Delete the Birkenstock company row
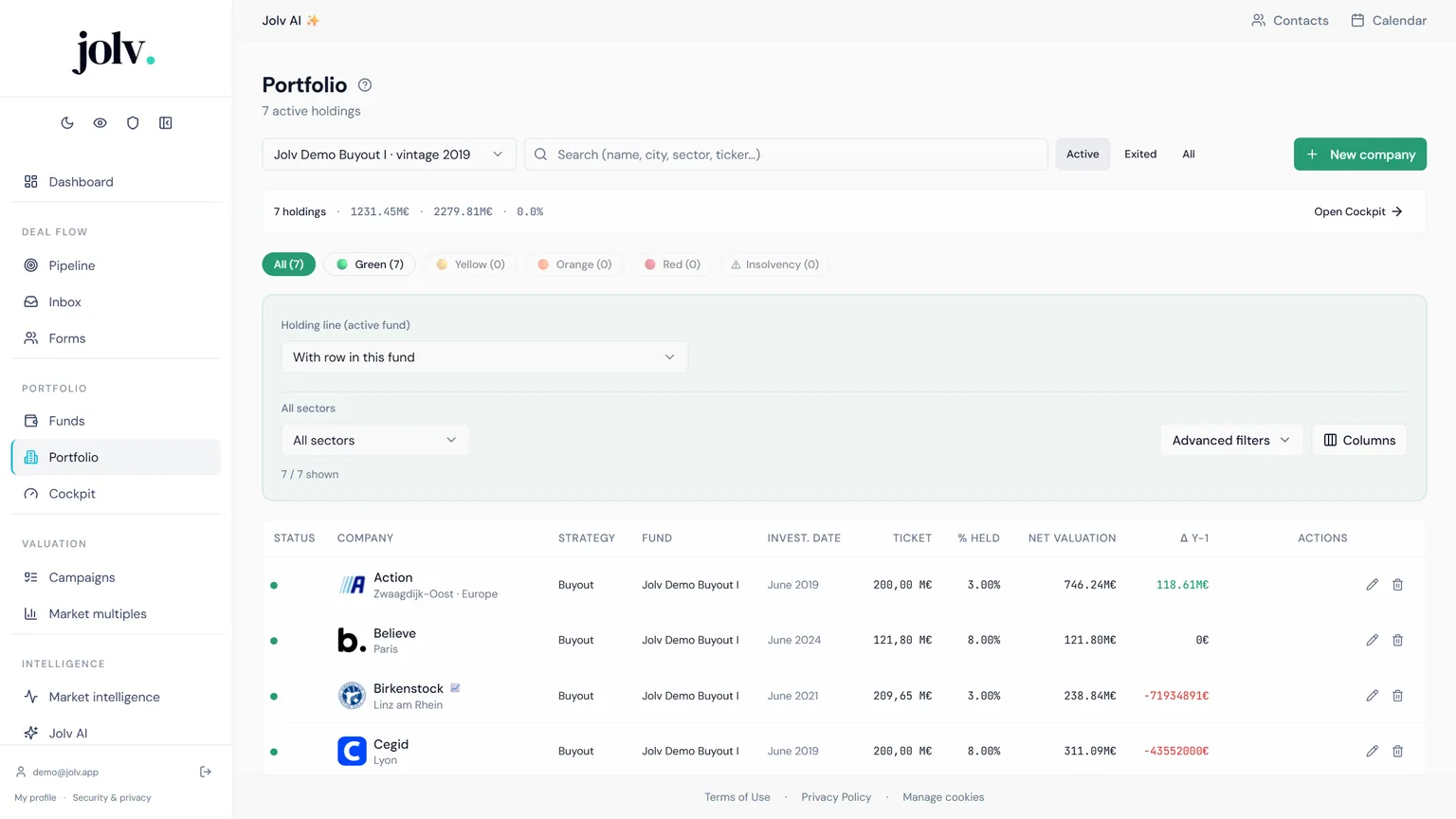Image resolution: width=1456 pixels, height=819 pixels. [1397, 696]
